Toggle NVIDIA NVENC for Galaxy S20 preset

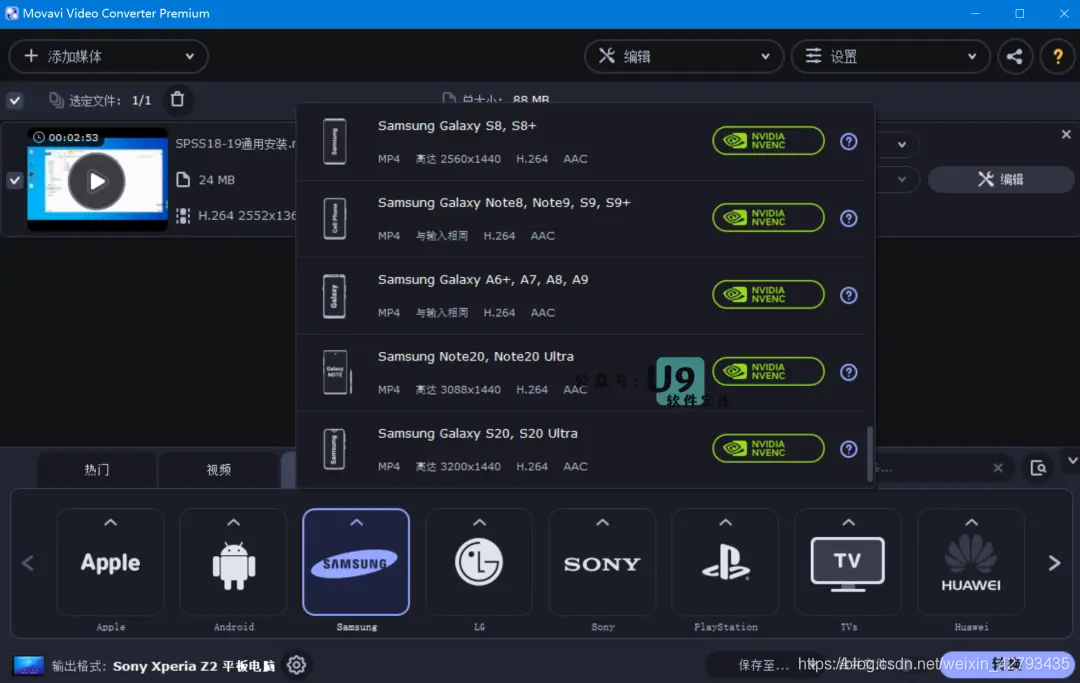768,450
